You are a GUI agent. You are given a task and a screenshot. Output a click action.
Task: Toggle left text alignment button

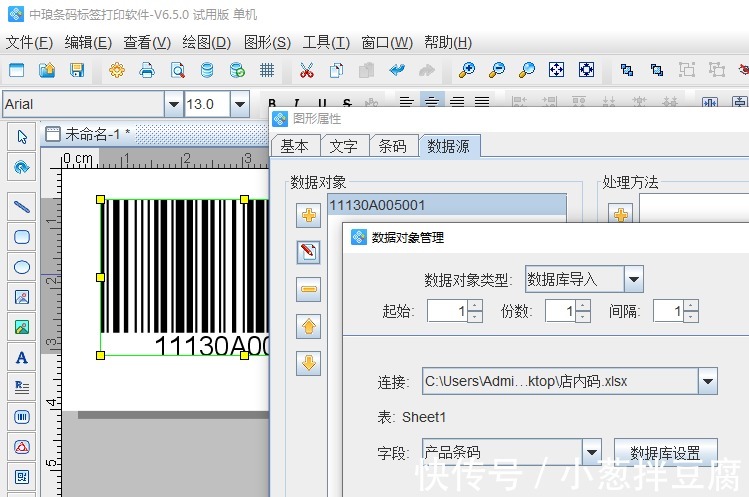(x=407, y=101)
